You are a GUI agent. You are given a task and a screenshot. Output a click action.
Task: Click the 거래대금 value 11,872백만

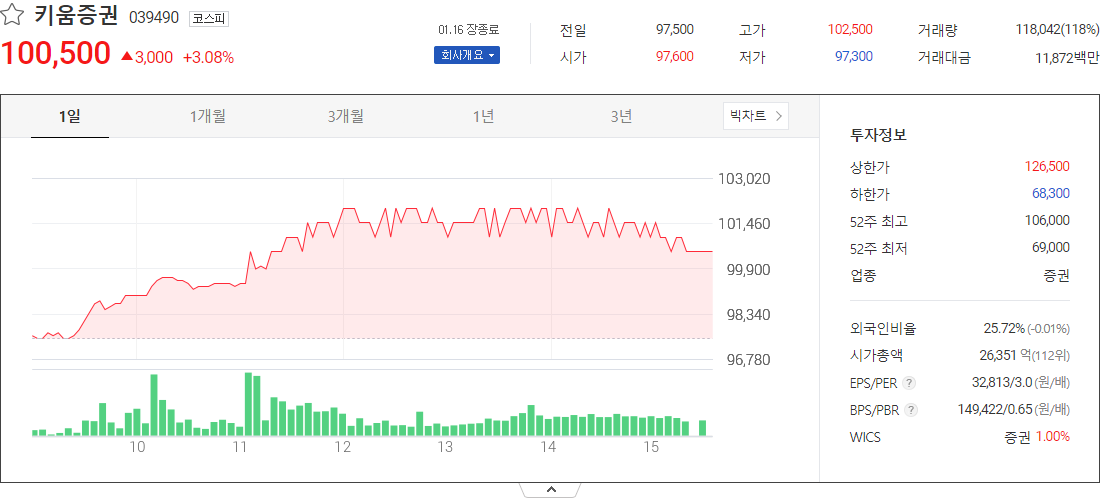click(x=1067, y=58)
